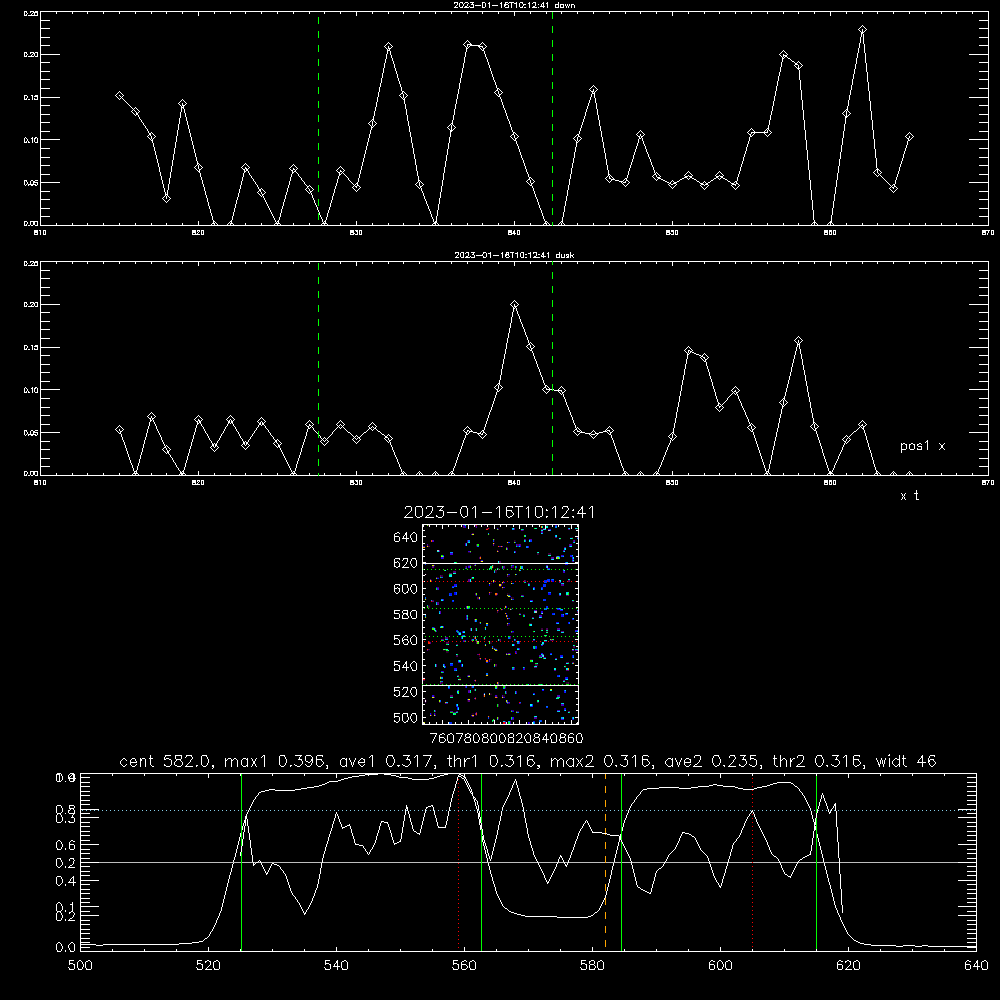
Task: Click the left green dashed line in the dusk plot
Action: tap(318, 369)
